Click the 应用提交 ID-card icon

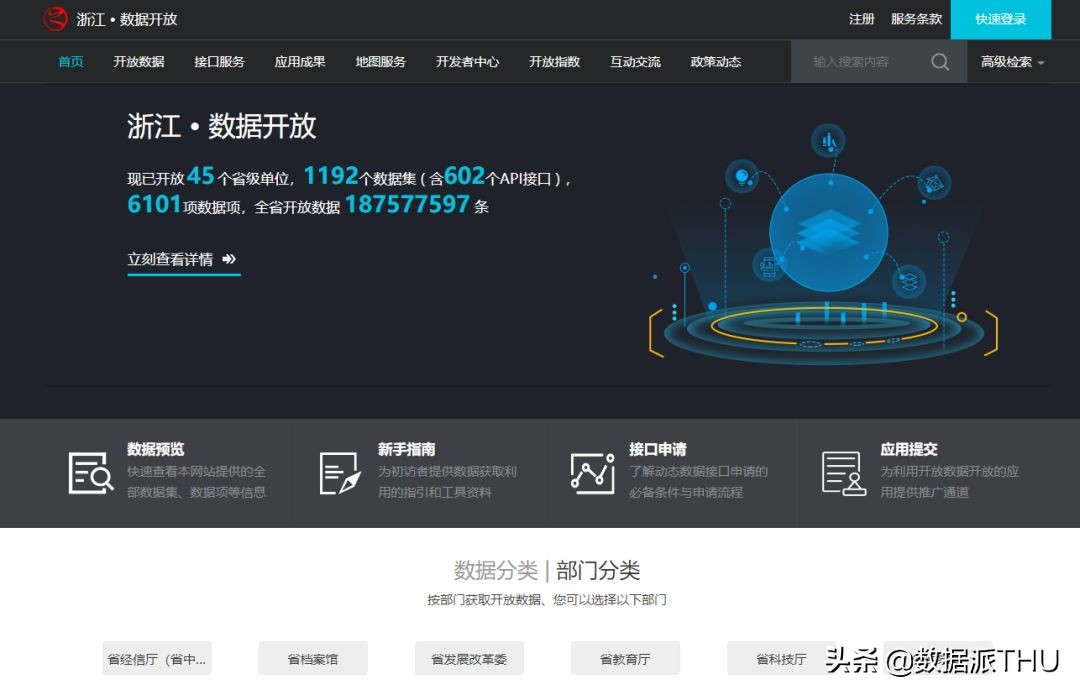click(x=843, y=473)
